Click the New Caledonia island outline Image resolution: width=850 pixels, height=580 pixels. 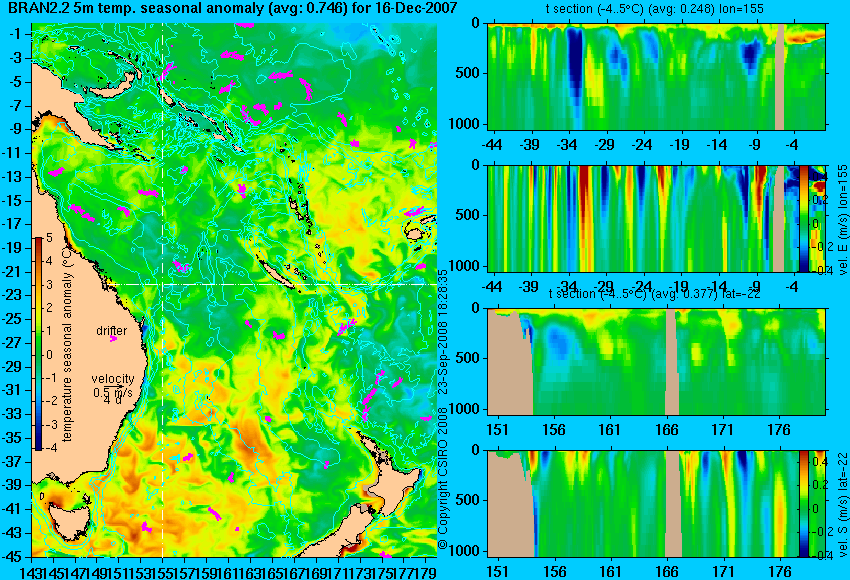pos(280,275)
